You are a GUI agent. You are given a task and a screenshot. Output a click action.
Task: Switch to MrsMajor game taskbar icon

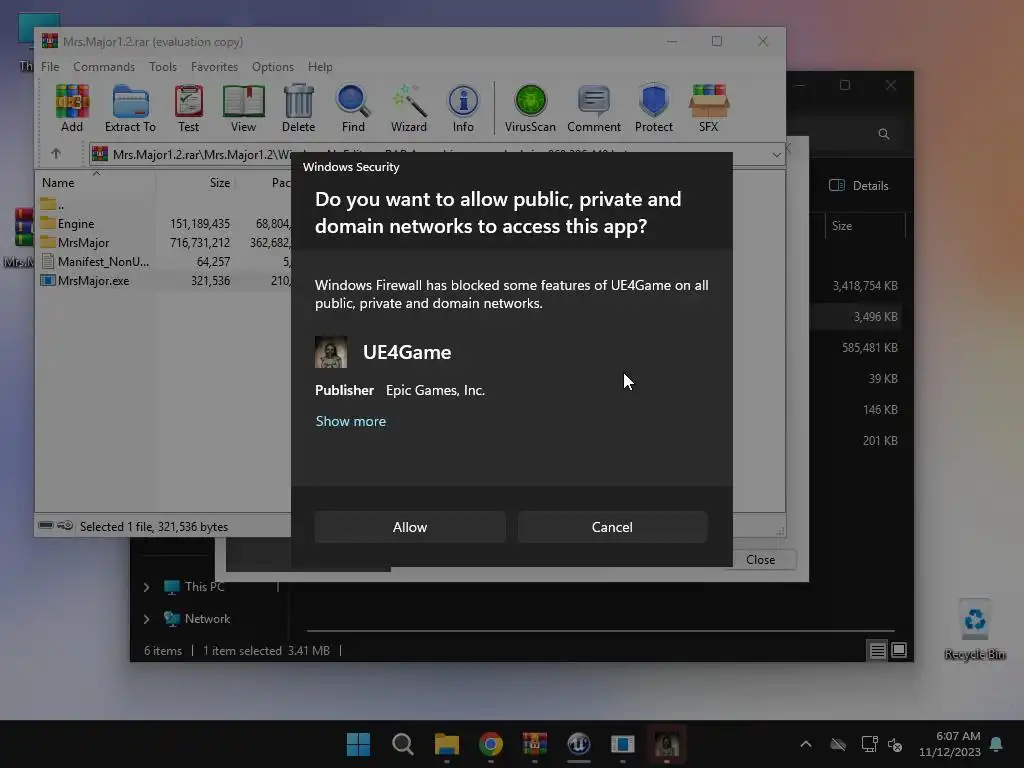click(667, 744)
